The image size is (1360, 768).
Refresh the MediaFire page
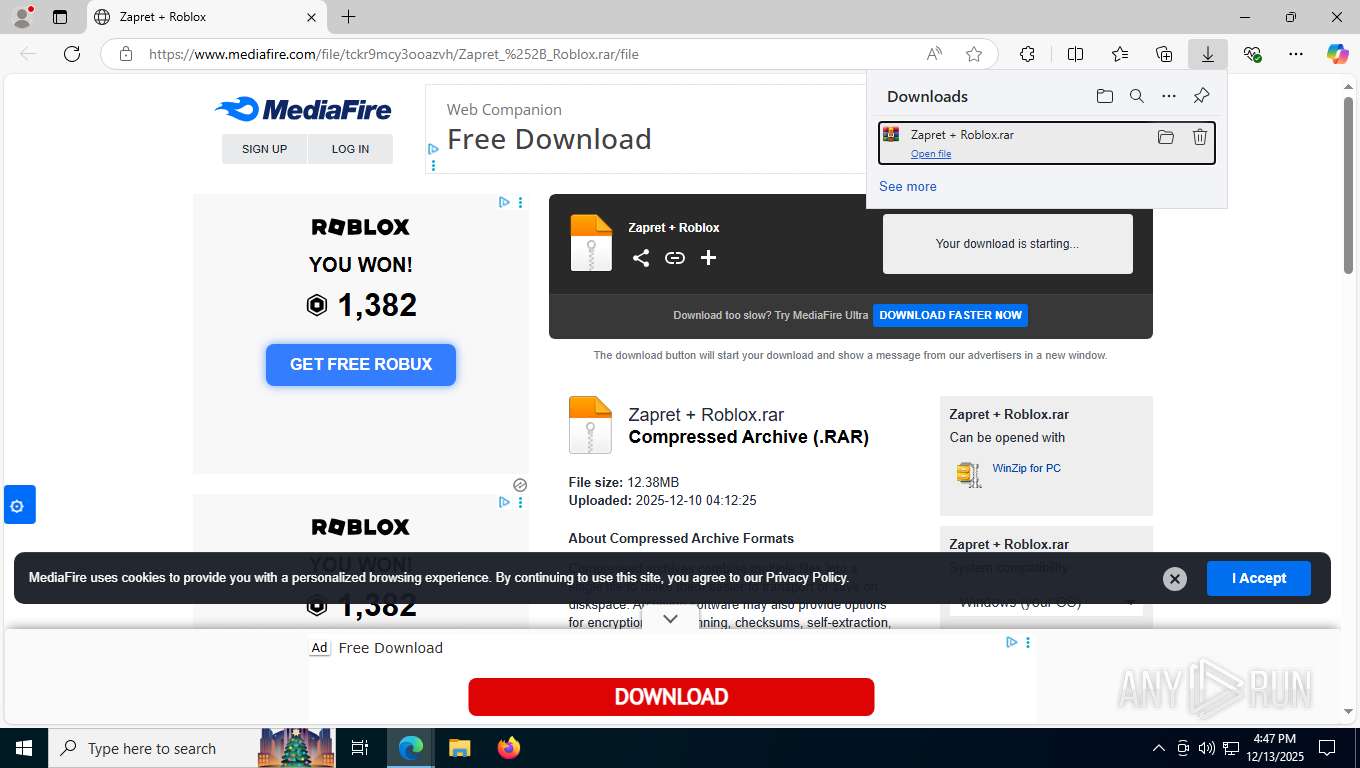click(72, 54)
